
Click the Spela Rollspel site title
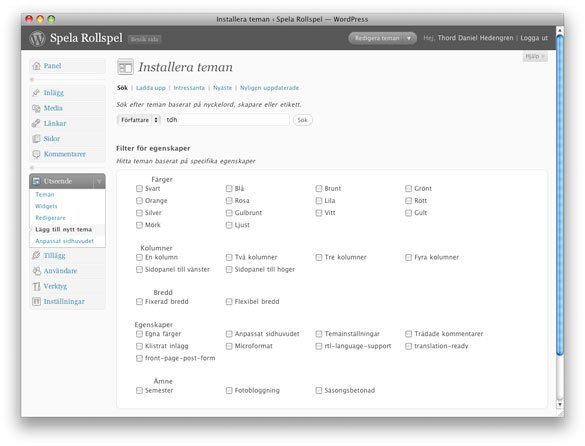pos(86,38)
